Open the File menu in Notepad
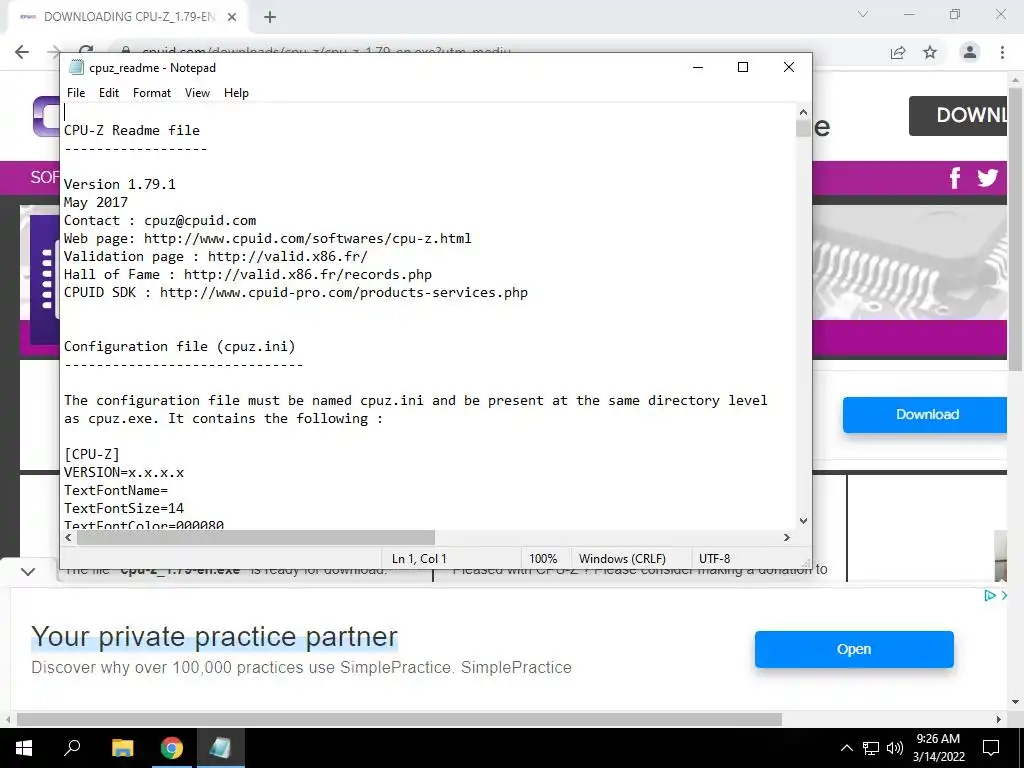The height and width of the screenshot is (768, 1024). (x=76, y=93)
